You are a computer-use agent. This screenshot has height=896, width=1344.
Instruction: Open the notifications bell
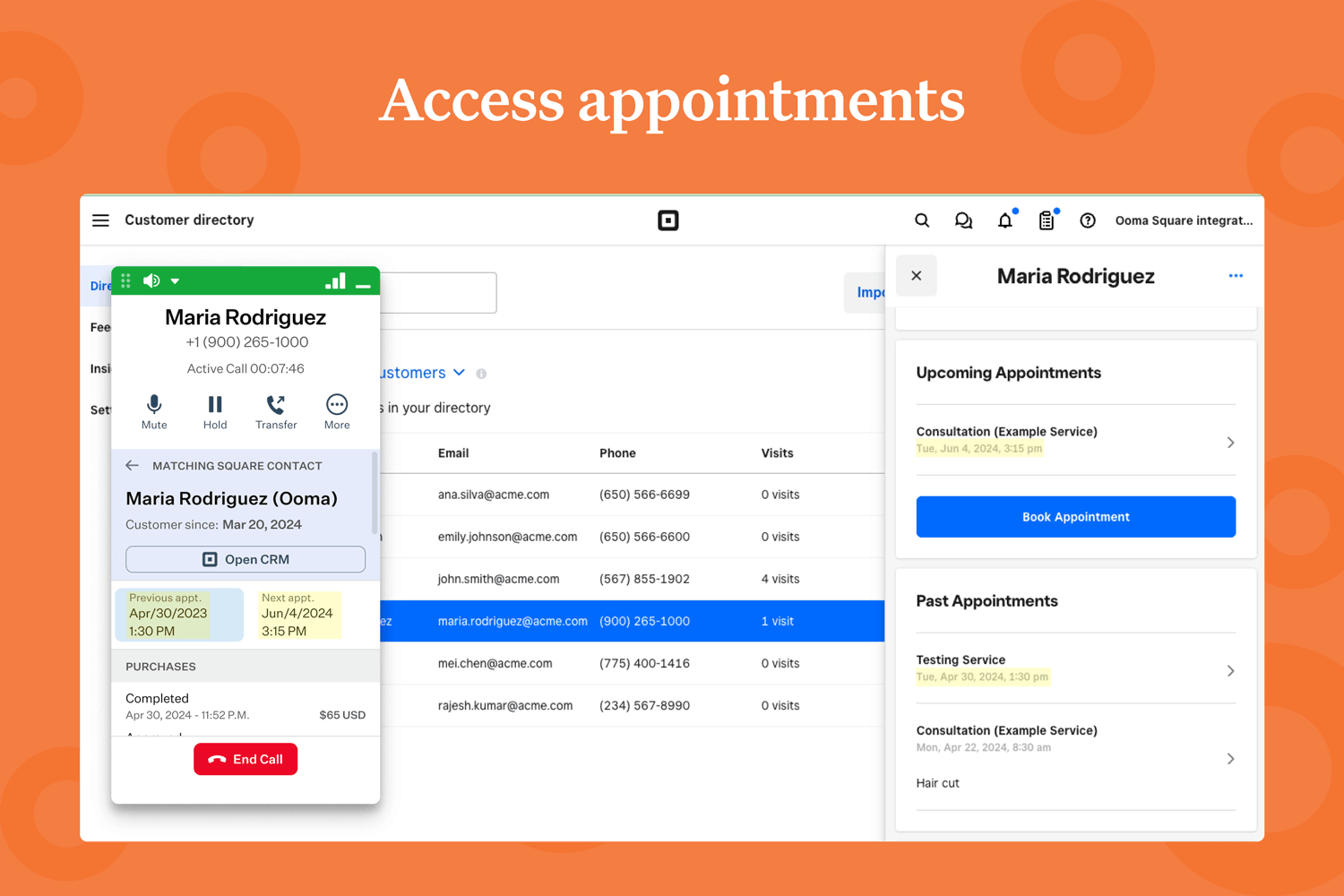tap(1005, 220)
